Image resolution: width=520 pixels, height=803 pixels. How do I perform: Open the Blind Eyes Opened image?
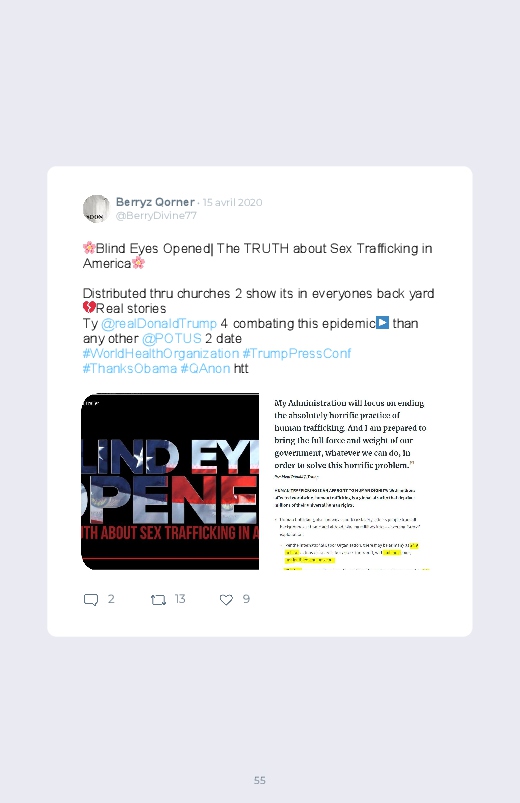tap(170, 481)
